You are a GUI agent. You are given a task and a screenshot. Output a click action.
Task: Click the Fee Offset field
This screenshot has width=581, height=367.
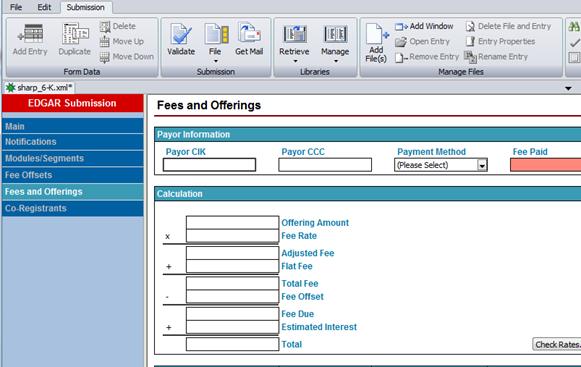(232, 297)
